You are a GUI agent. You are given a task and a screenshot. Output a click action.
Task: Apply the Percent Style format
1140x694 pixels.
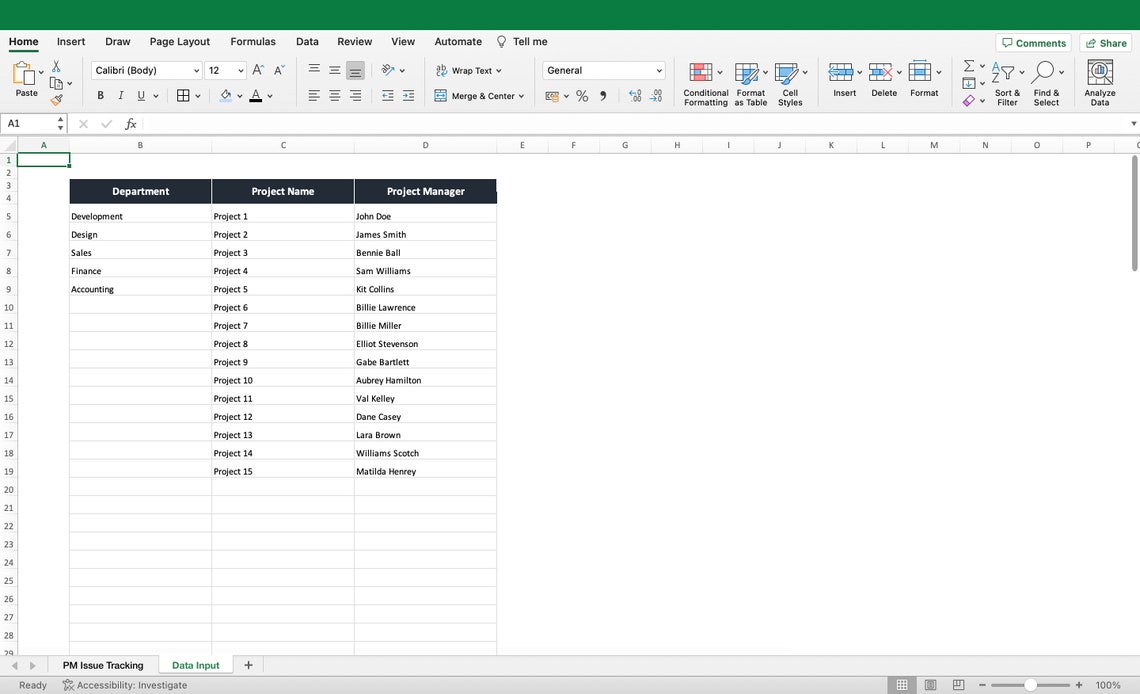[581, 95]
